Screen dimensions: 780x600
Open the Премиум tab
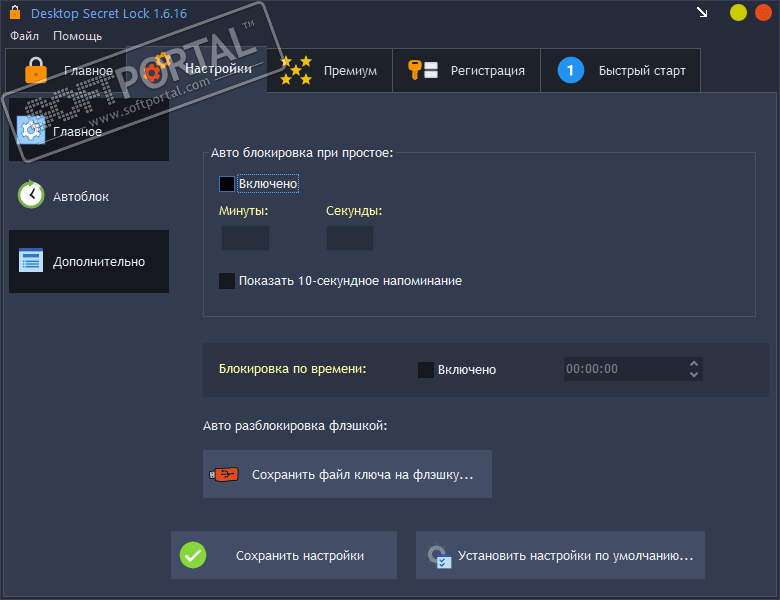(329, 71)
